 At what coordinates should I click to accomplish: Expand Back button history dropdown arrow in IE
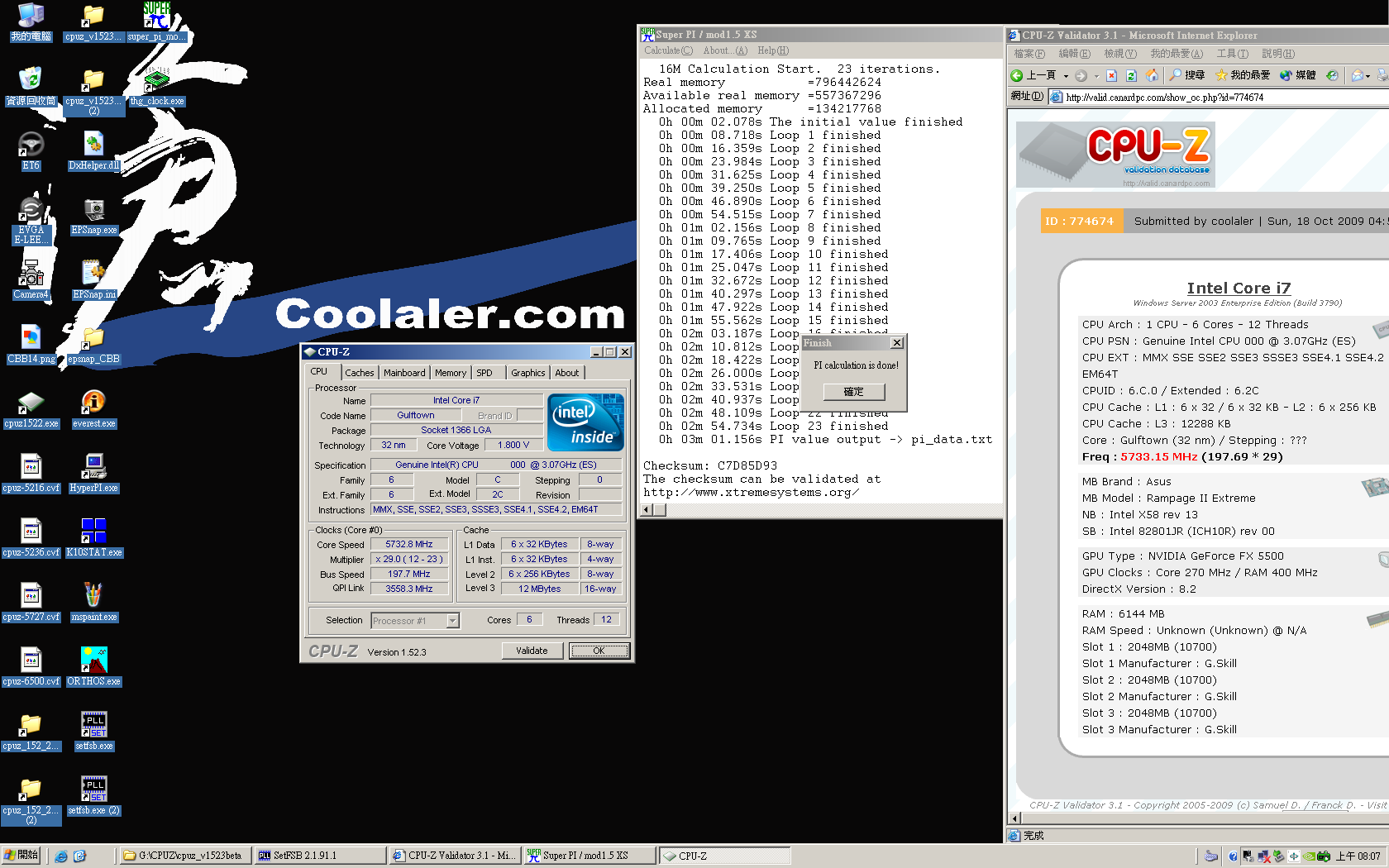pos(1066,76)
